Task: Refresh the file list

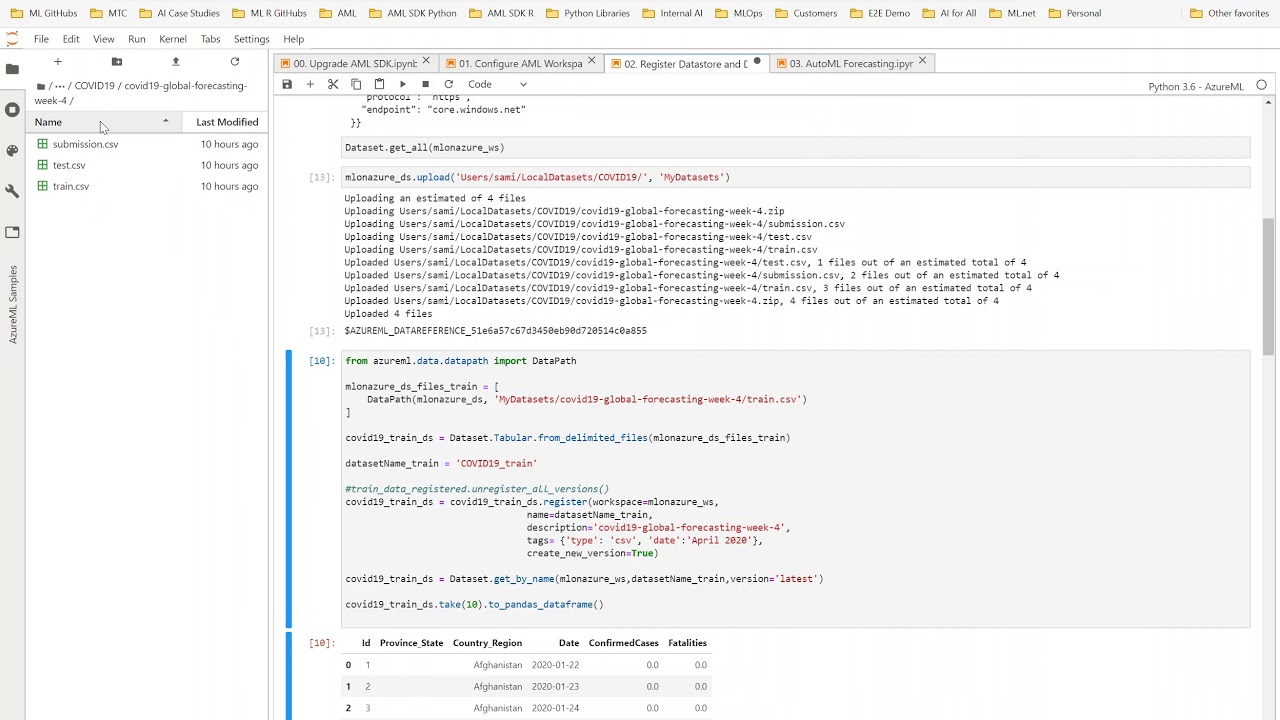Action: tap(234, 62)
